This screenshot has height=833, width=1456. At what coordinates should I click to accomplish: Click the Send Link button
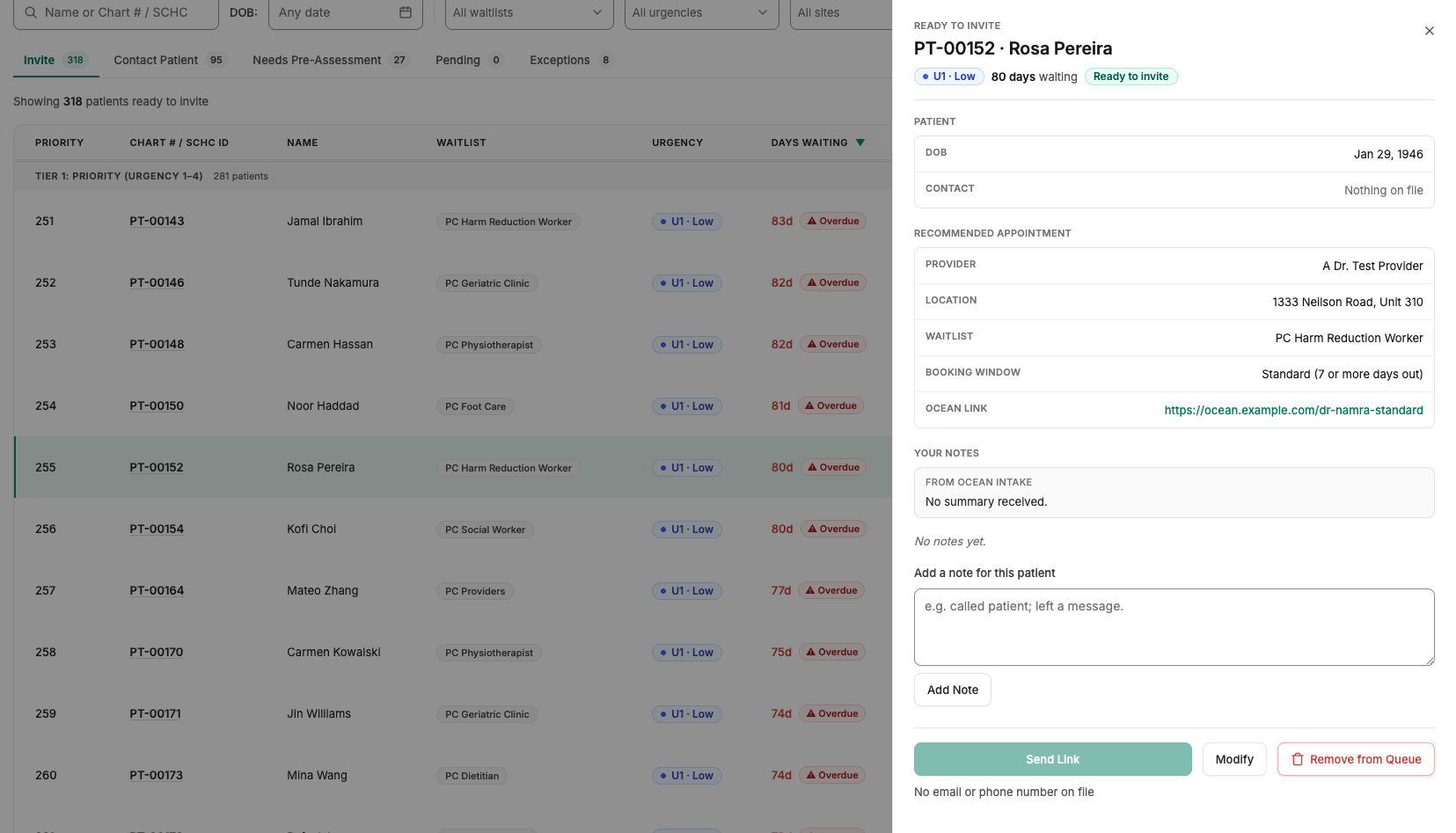(x=1052, y=759)
